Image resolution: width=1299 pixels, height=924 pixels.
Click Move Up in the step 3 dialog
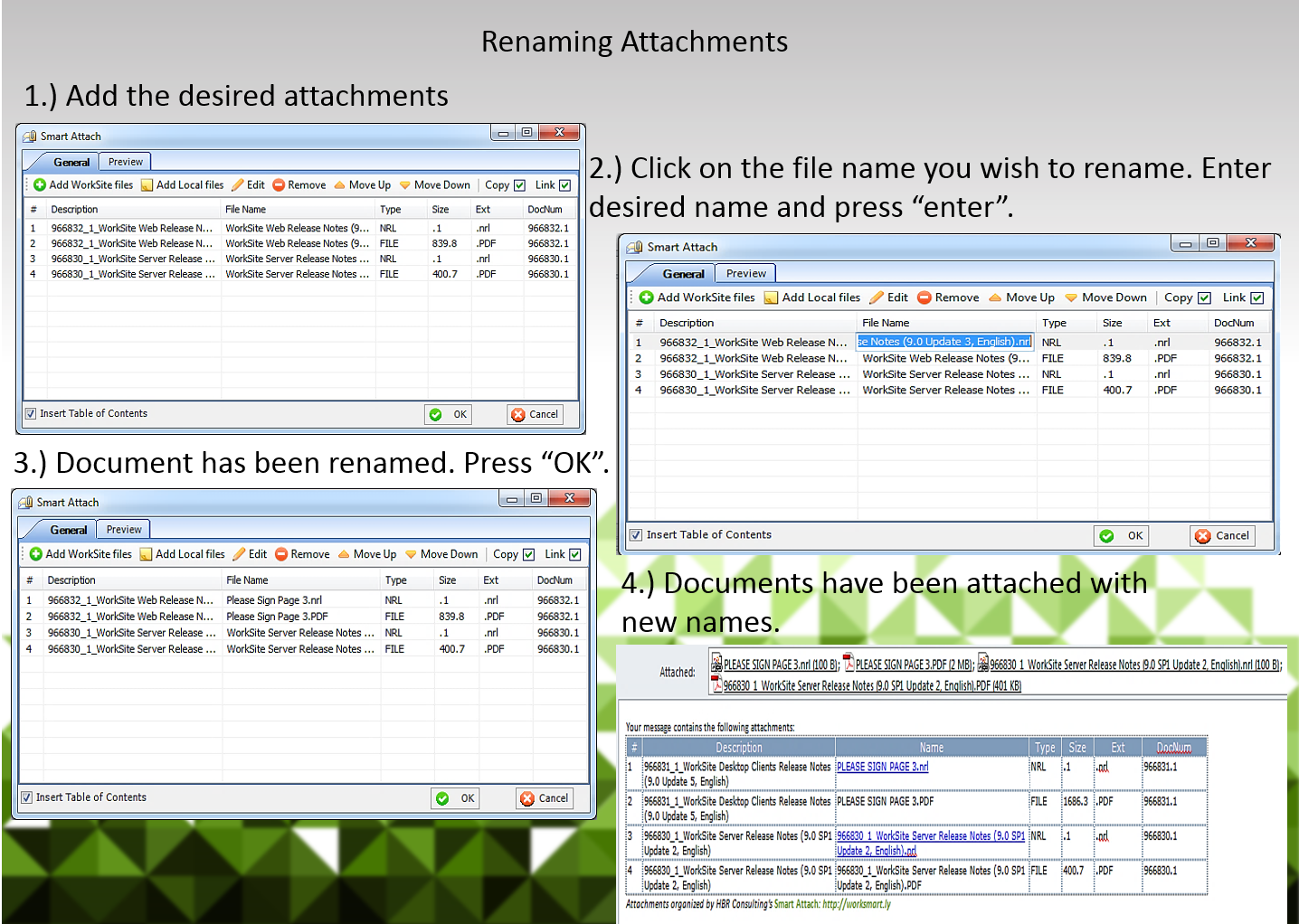point(367,554)
